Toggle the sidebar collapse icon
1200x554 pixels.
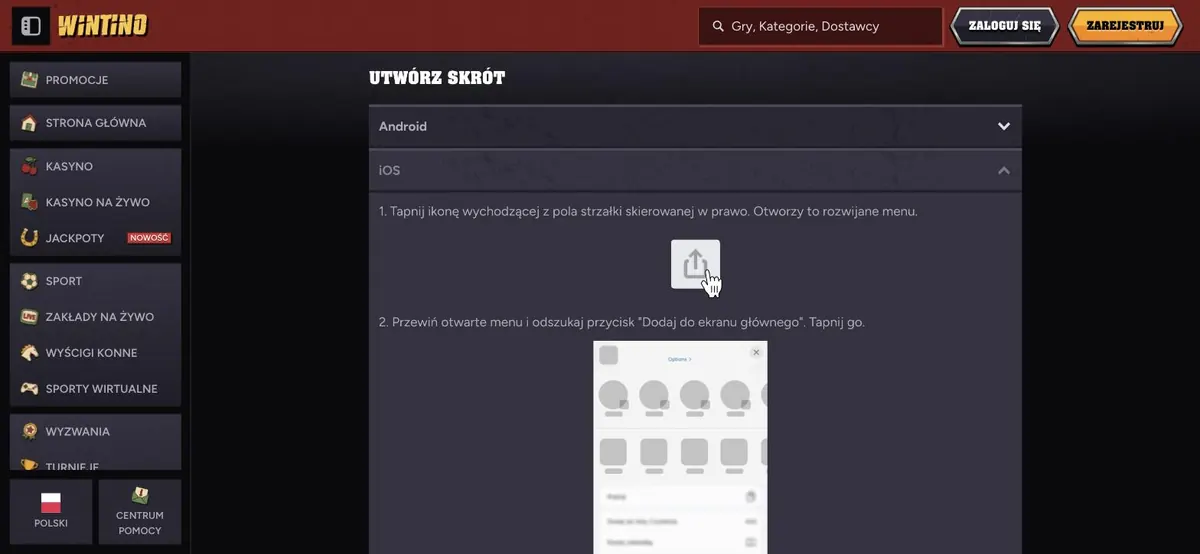point(31,26)
